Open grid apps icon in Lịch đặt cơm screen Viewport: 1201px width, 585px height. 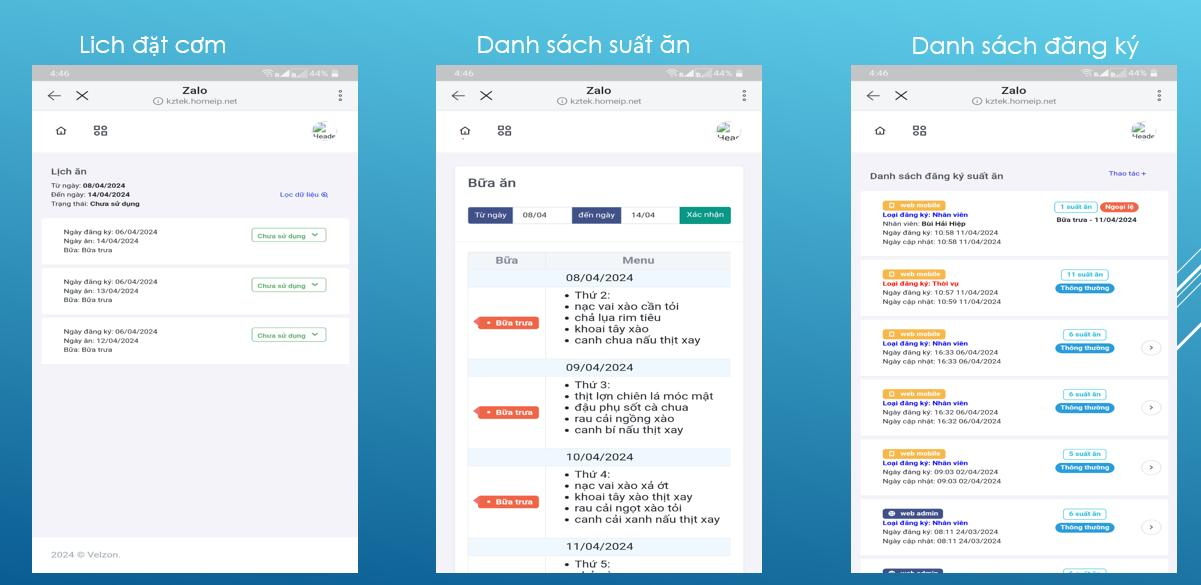100,131
